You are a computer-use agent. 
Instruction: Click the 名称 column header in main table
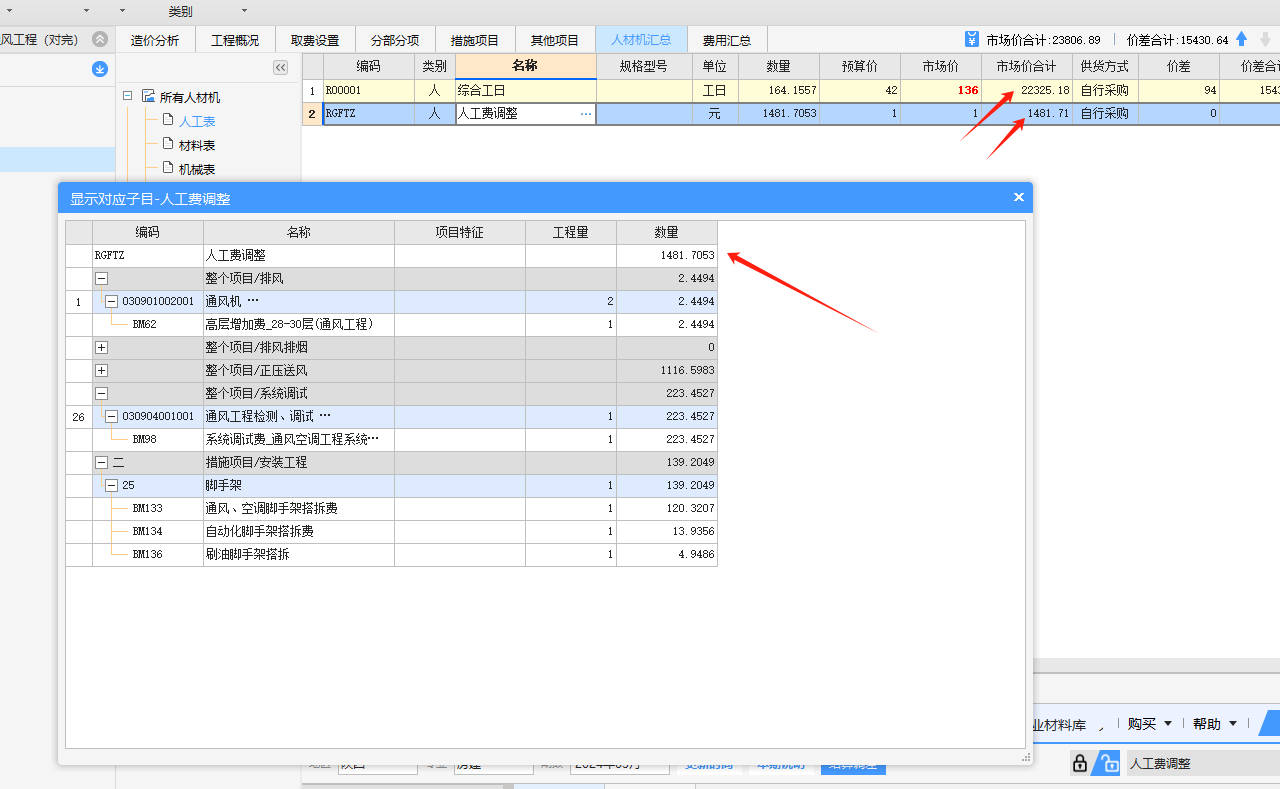click(525, 66)
